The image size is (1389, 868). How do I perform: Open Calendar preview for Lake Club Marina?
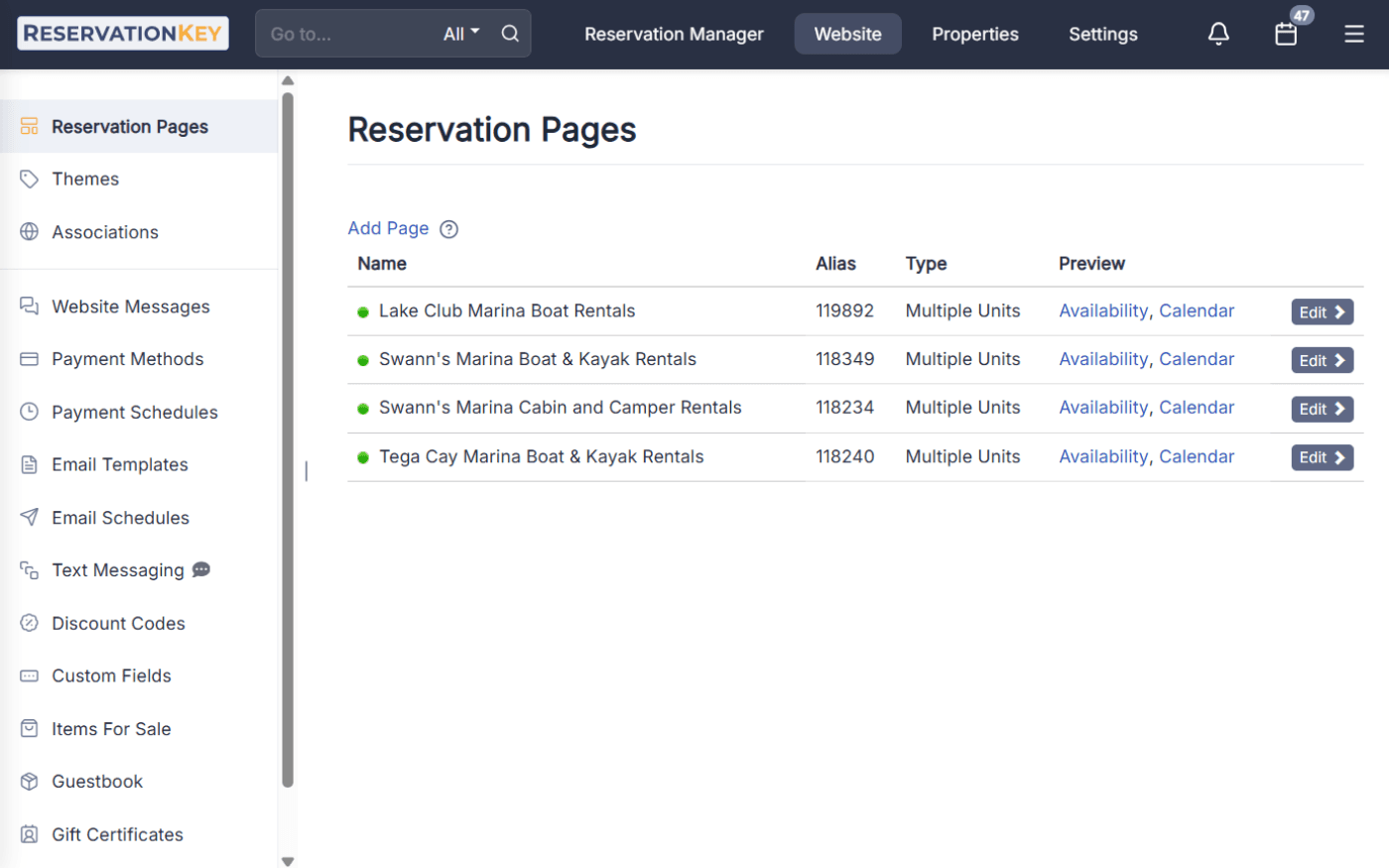click(x=1197, y=310)
